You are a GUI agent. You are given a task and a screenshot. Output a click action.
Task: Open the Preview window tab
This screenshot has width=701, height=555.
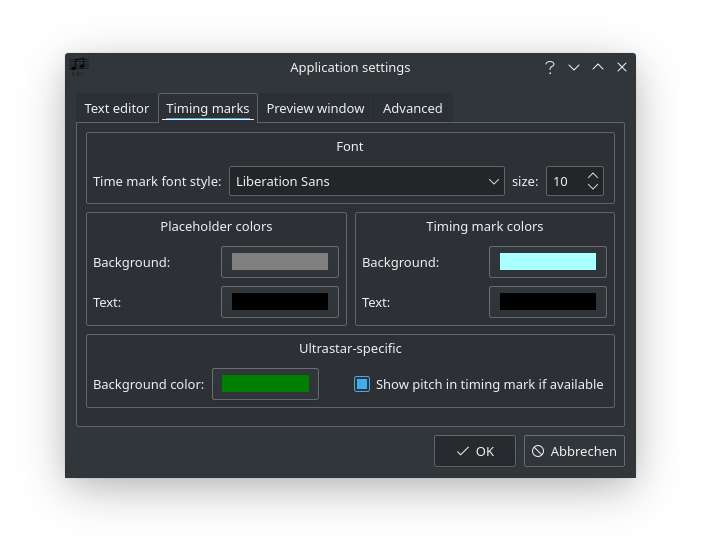tap(316, 108)
